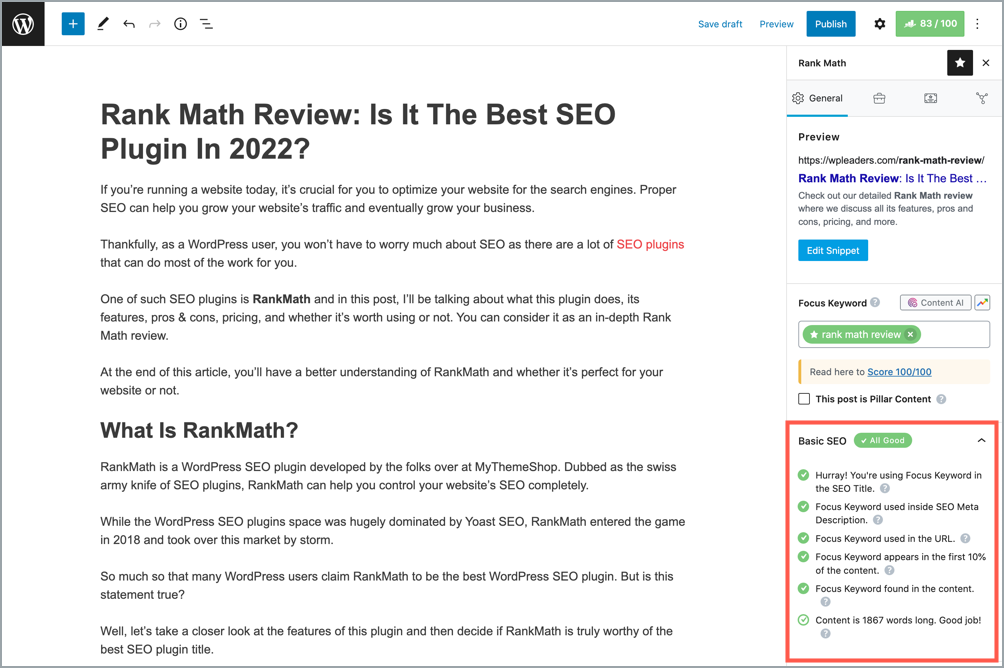1004x668 pixels.
Task: Open the Rank Math Schema tab
Action: point(930,98)
